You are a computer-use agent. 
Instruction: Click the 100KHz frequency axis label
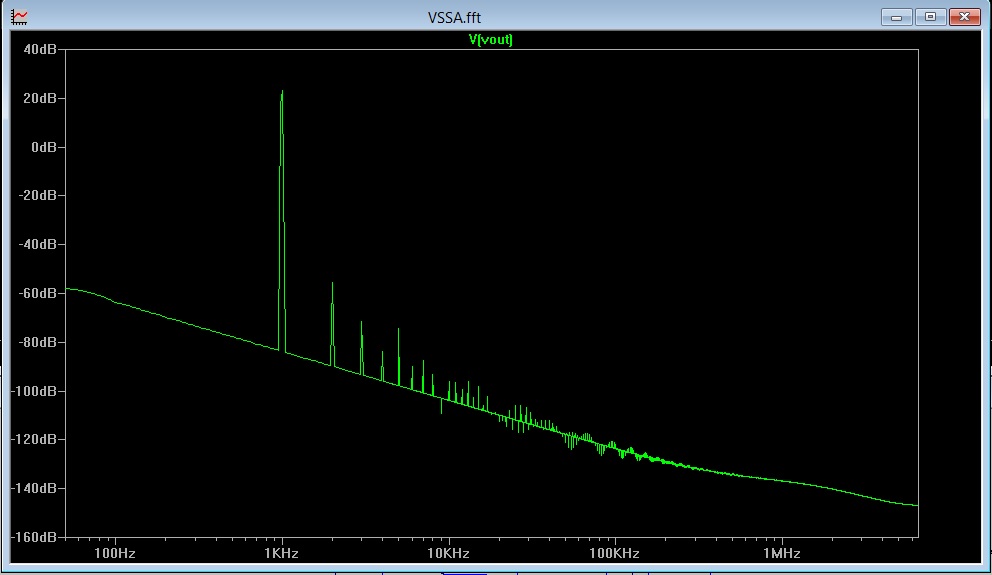pos(614,553)
